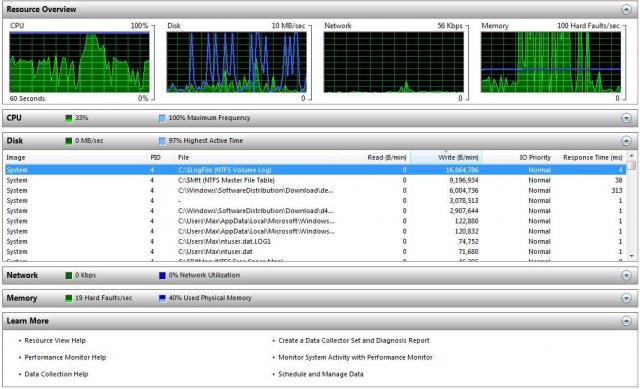Click the Learn More section title

27,321
